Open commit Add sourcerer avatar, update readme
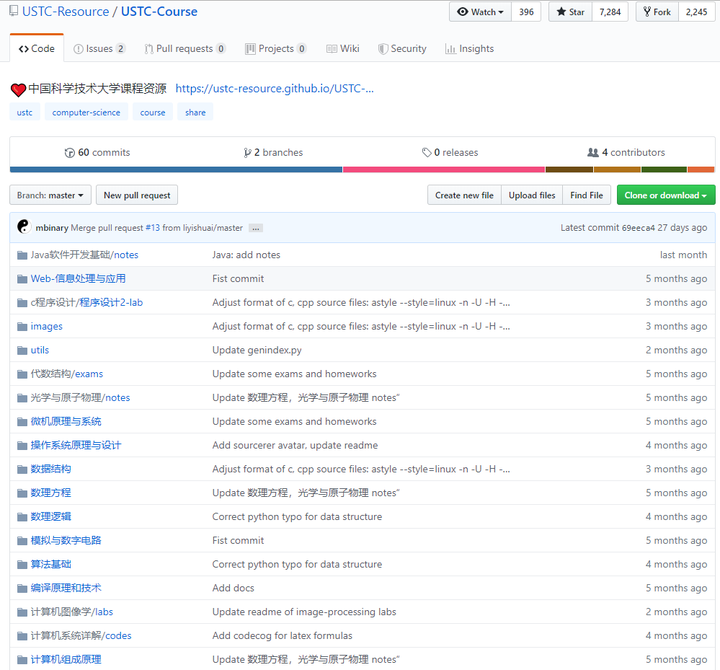The image size is (720, 670). click(x=295, y=445)
